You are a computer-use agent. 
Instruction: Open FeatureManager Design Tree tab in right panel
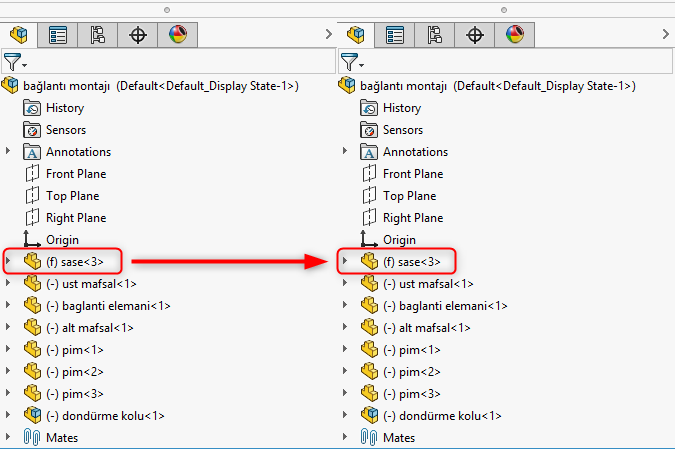tap(356, 35)
